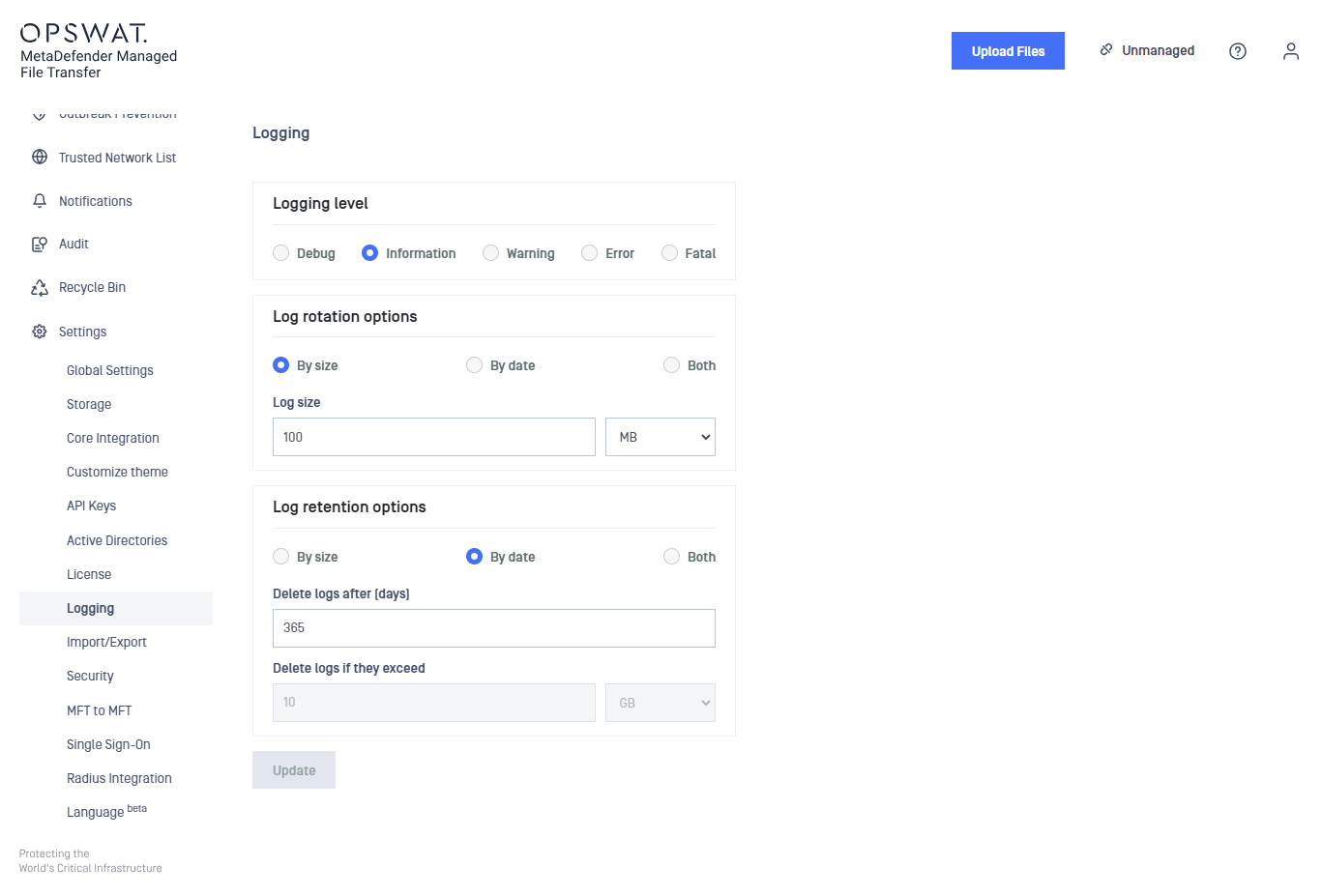The height and width of the screenshot is (896, 1322).
Task: Choose By size for log rotation
Action: point(281,364)
